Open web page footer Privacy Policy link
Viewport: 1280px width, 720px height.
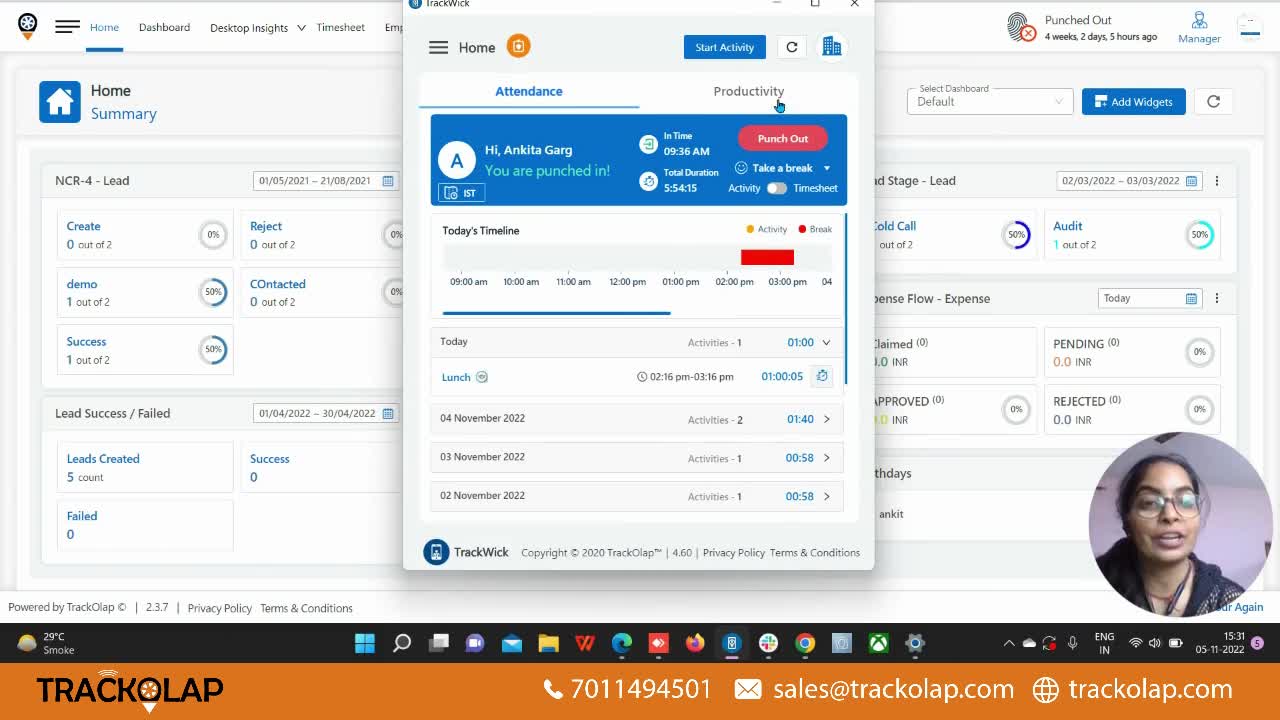pos(220,608)
